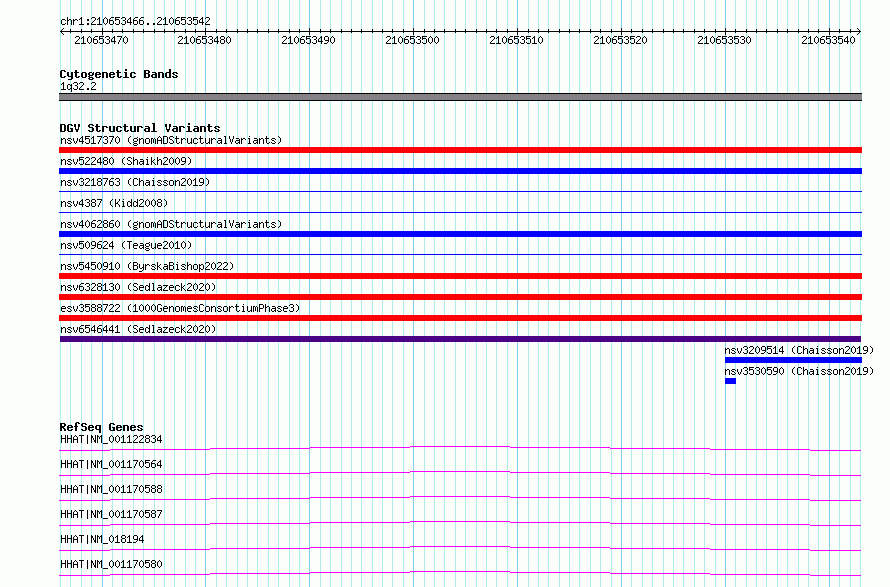Click the blue bar under nsv522480
This screenshot has height=587, width=890.
(460, 171)
